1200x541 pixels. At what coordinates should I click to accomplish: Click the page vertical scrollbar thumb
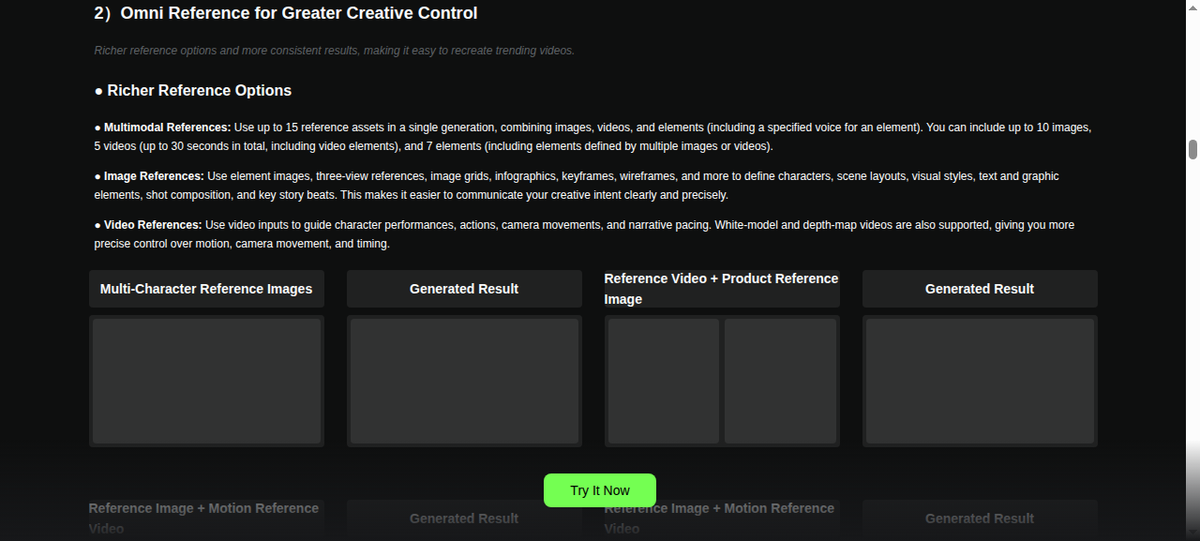(1192, 149)
